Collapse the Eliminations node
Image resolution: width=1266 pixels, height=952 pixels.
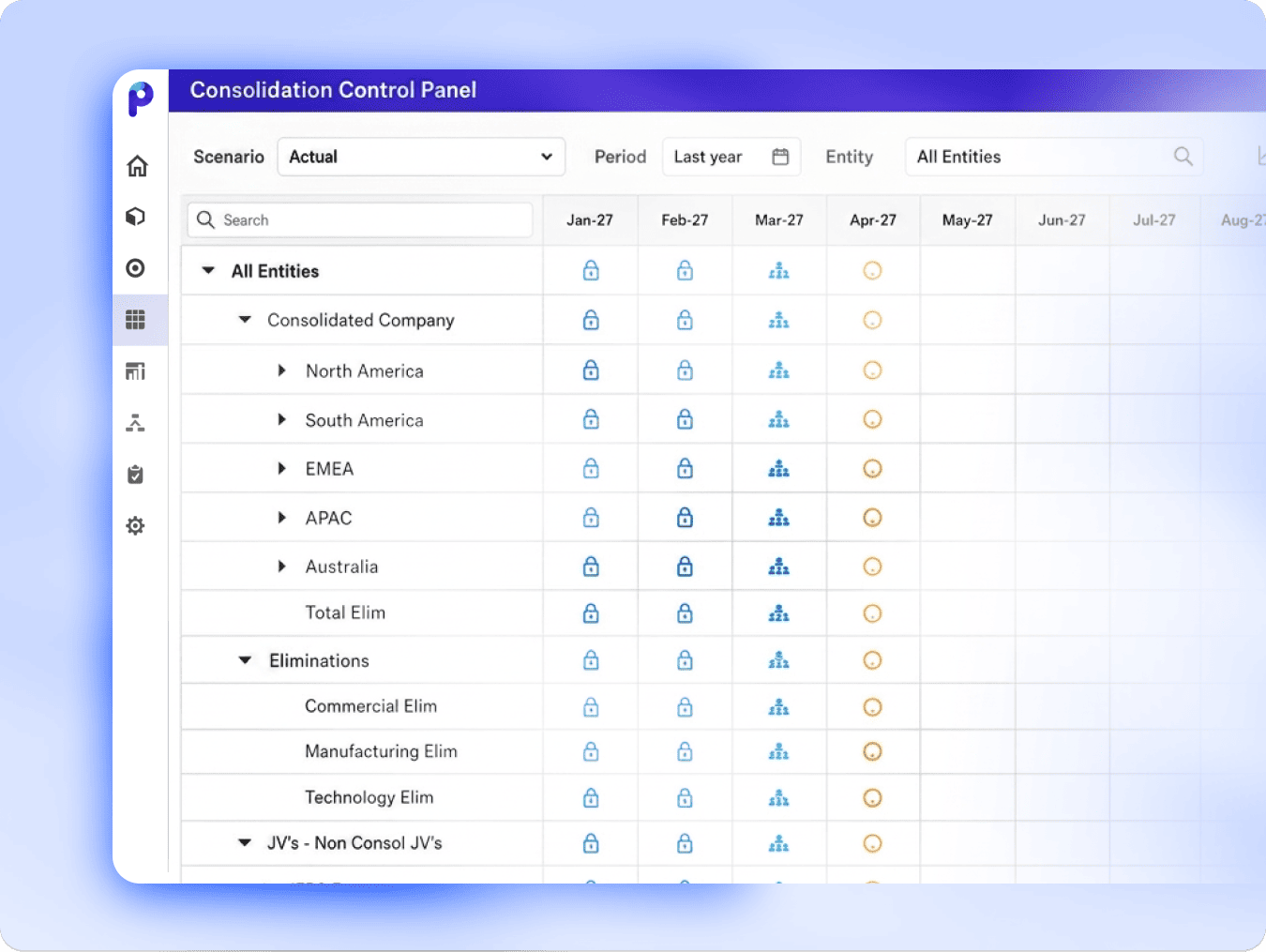pos(245,660)
